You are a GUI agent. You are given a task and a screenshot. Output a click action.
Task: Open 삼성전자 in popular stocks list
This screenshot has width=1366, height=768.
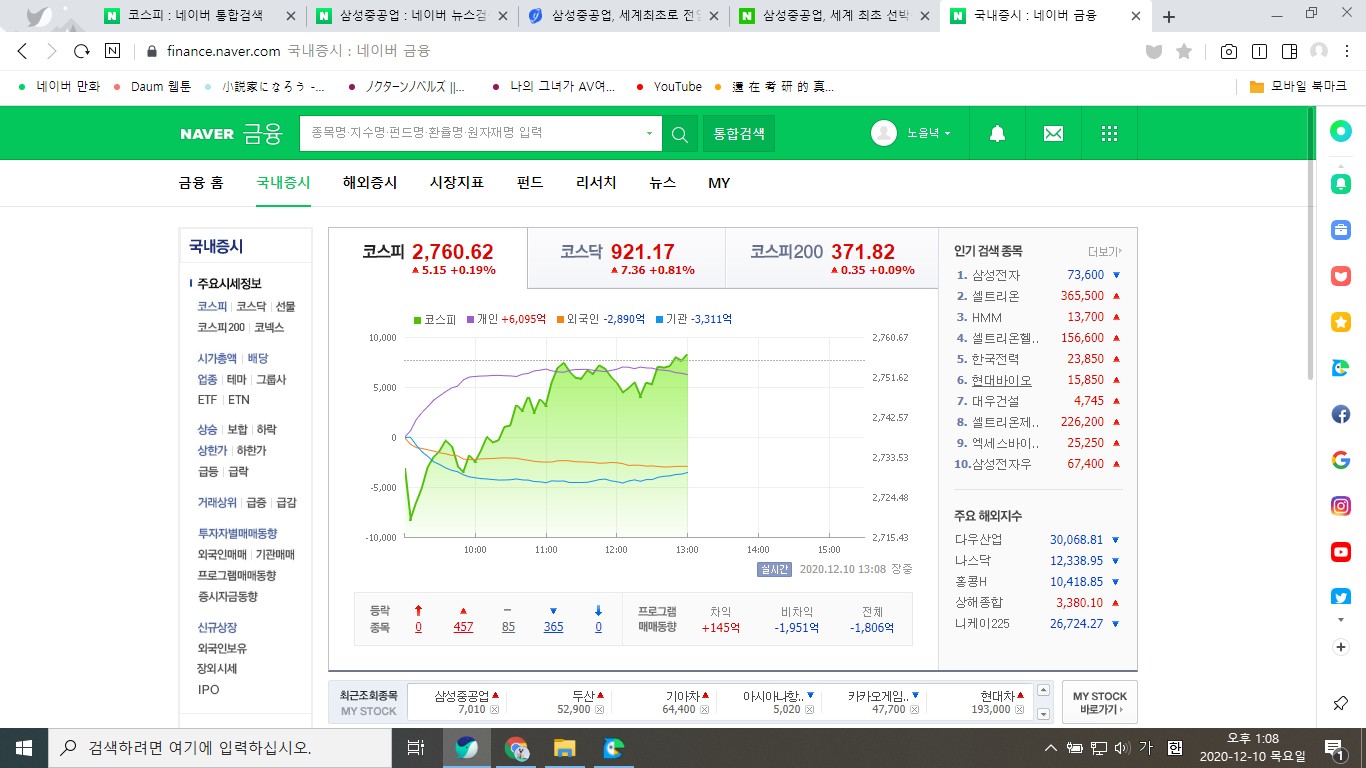(996, 275)
